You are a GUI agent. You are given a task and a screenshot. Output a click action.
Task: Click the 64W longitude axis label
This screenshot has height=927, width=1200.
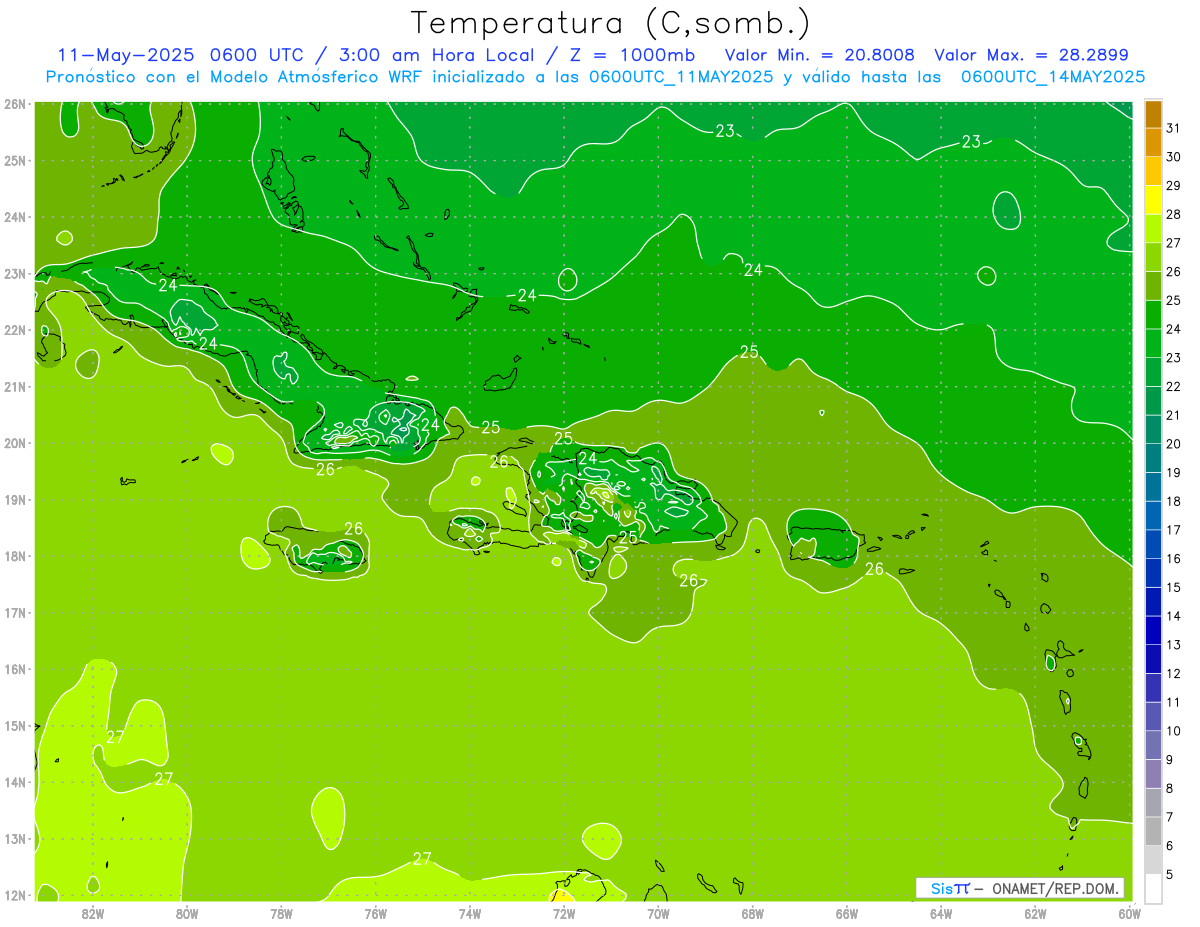point(941,913)
